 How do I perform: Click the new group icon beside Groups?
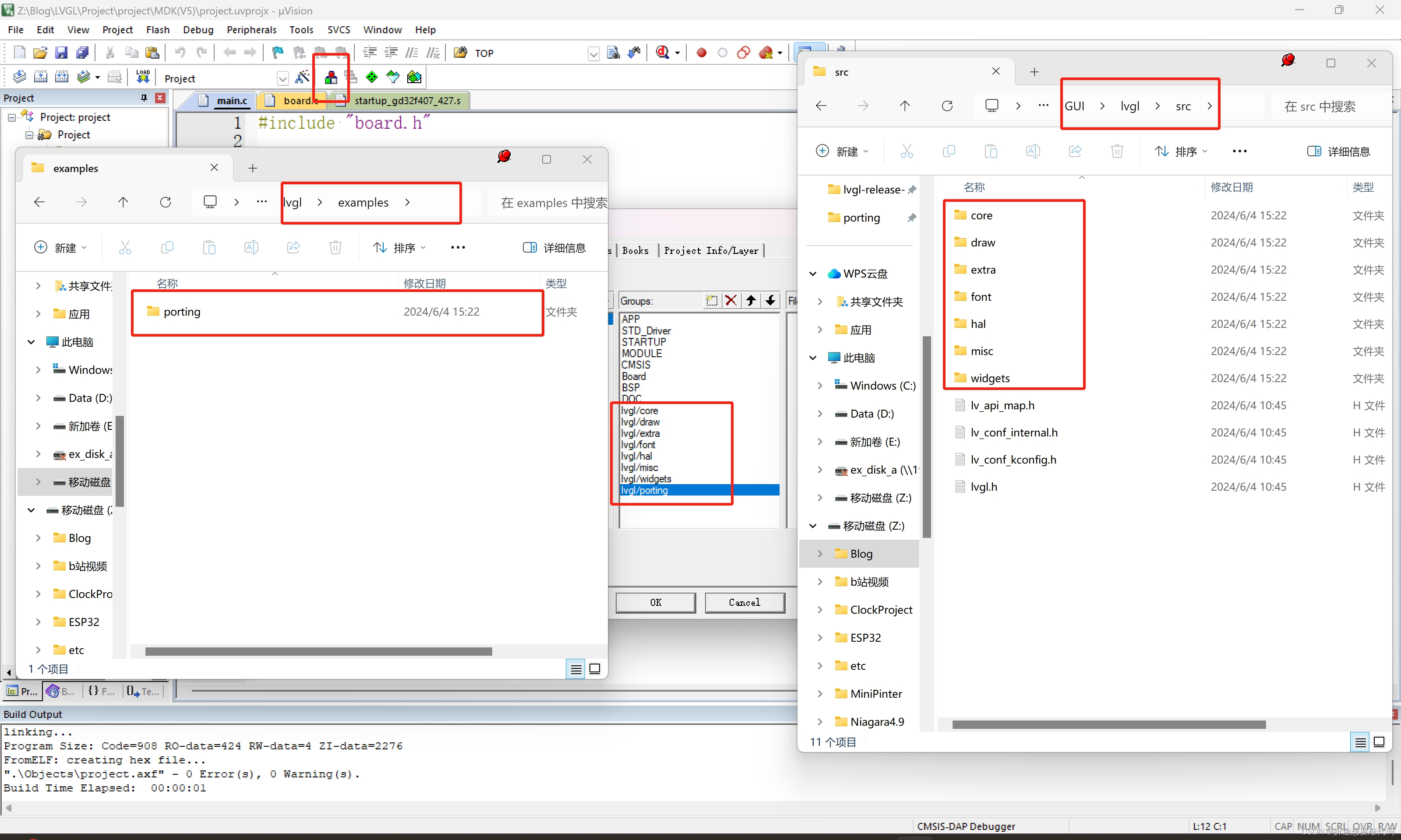(711, 301)
